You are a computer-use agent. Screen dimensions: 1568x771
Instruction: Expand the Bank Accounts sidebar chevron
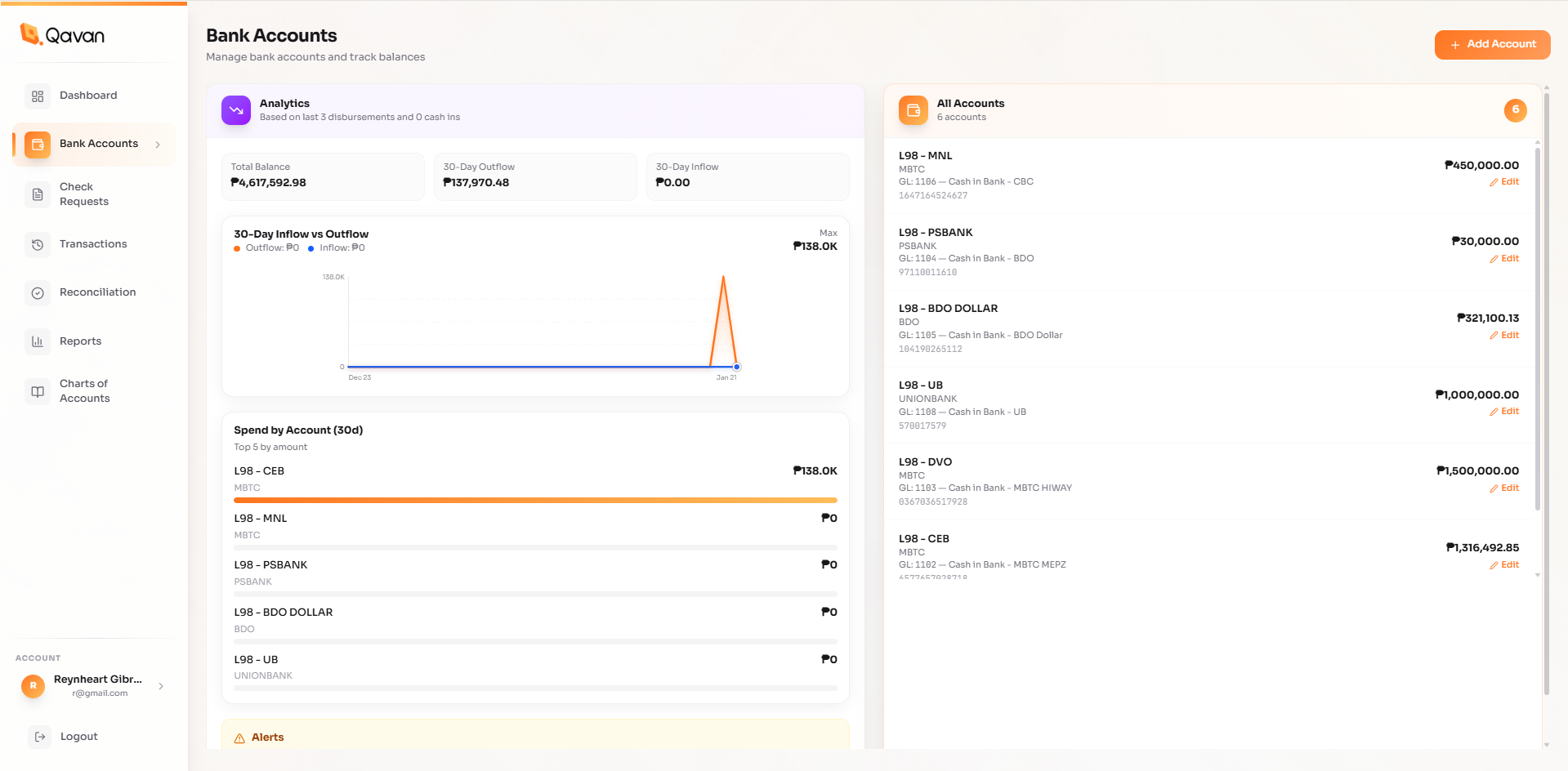click(158, 145)
